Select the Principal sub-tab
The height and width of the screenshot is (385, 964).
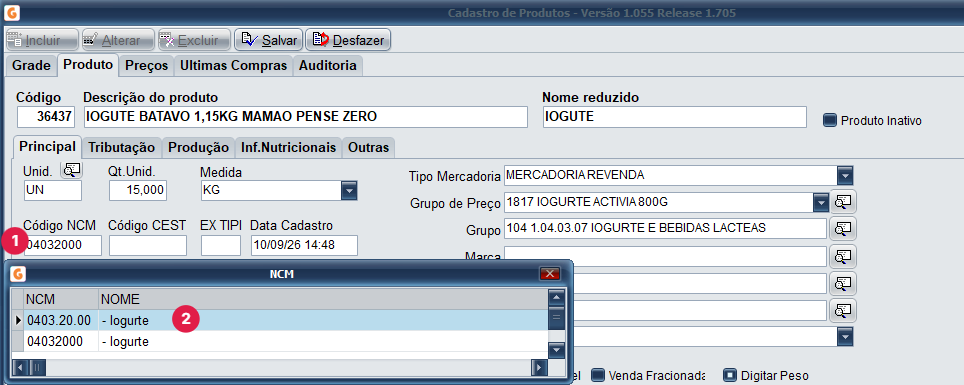point(47,147)
